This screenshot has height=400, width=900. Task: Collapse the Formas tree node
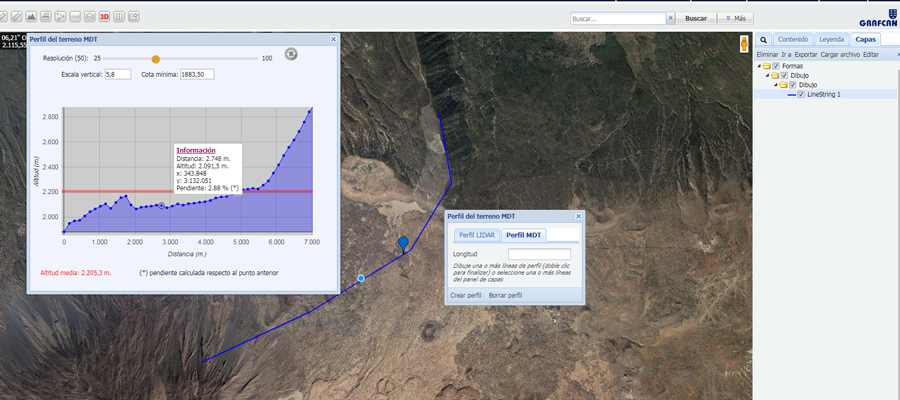pos(759,66)
